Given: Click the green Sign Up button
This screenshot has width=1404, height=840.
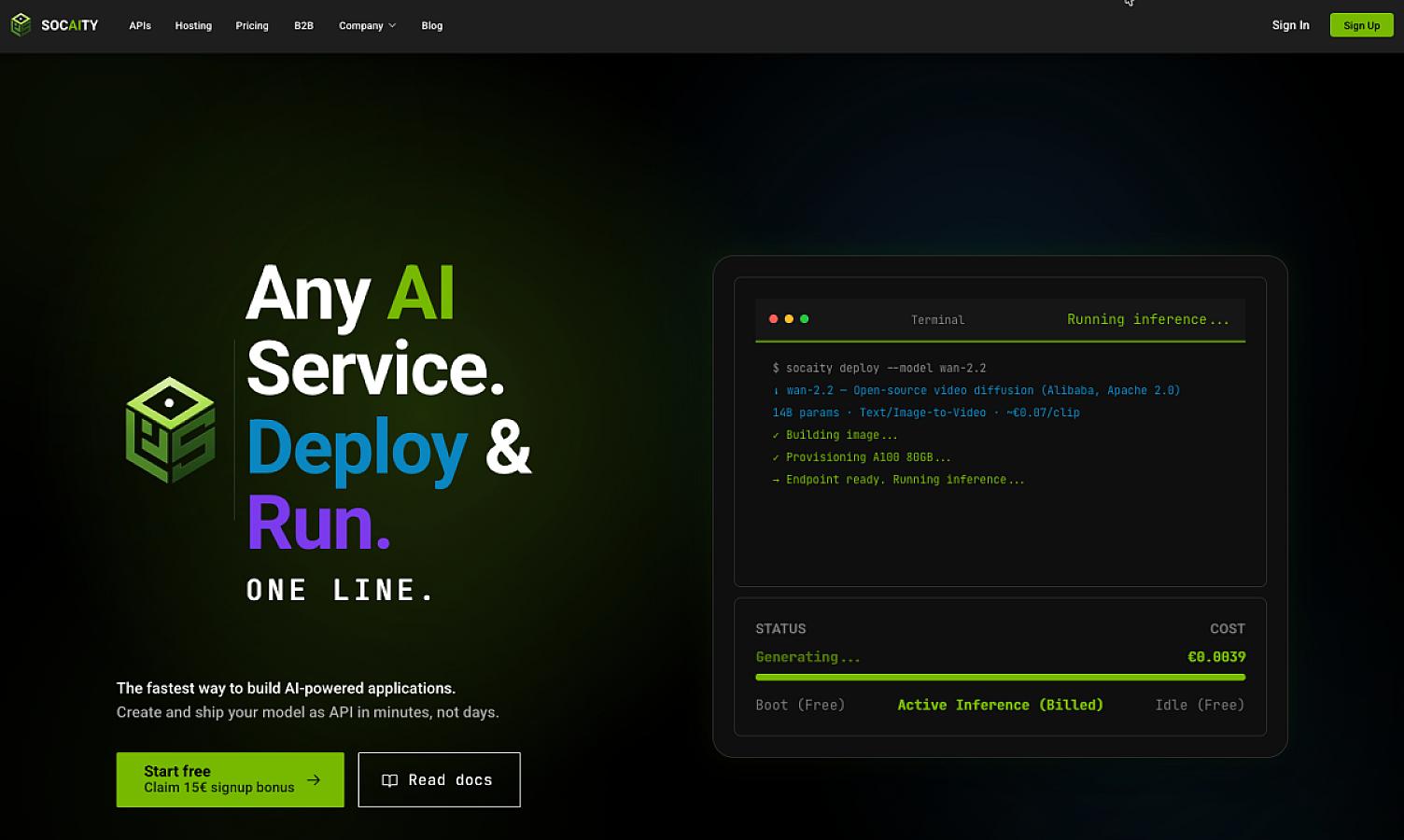Looking at the screenshot, I should tap(1361, 25).
